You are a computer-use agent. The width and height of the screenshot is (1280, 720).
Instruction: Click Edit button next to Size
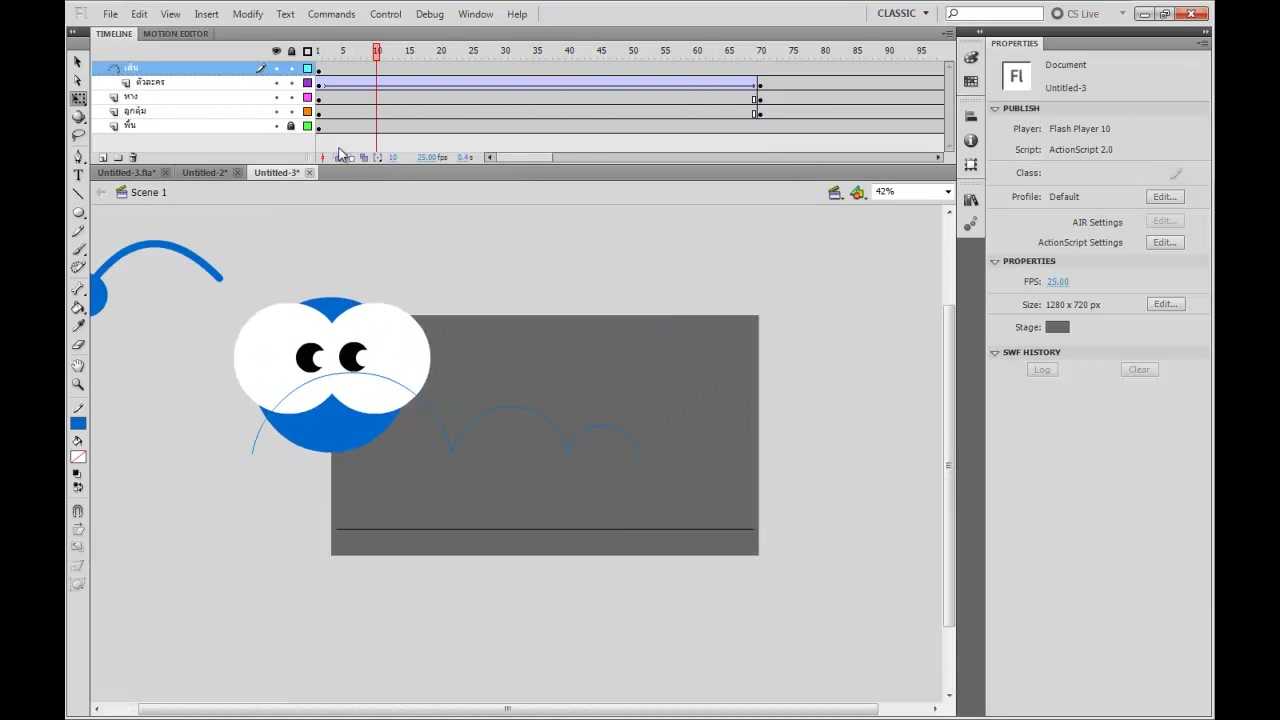1165,304
